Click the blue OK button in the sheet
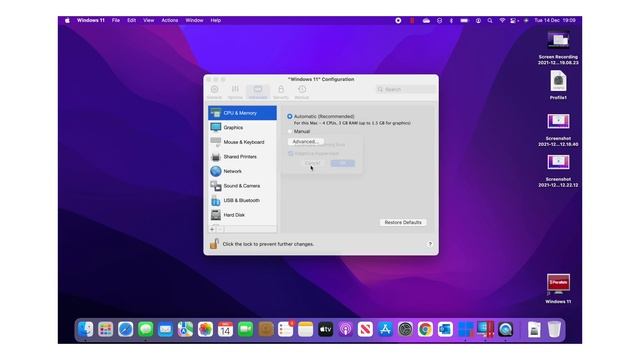This screenshot has width=640, height=360. [x=343, y=163]
